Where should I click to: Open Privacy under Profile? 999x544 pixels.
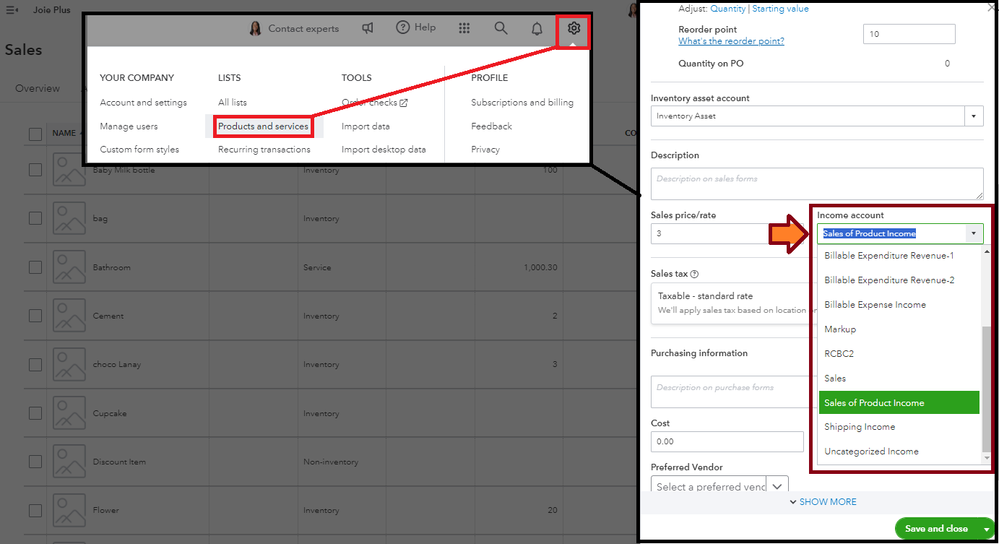click(485, 150)
